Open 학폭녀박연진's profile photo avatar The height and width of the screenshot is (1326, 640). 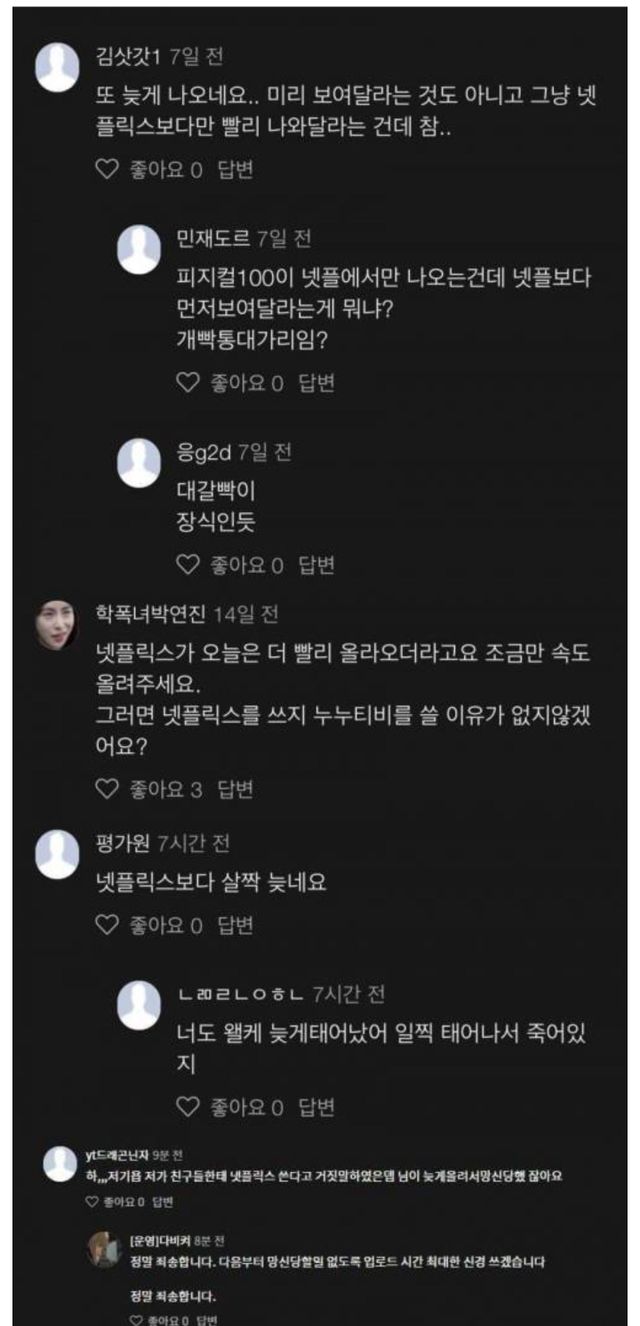(57, 626)
